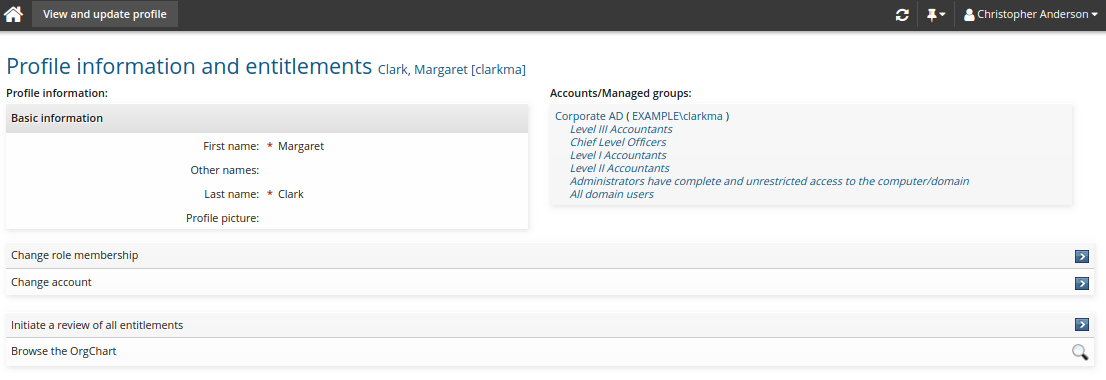Click the refresh icon in top bar
The image size is (1106, 380).
tap(902, 14)
